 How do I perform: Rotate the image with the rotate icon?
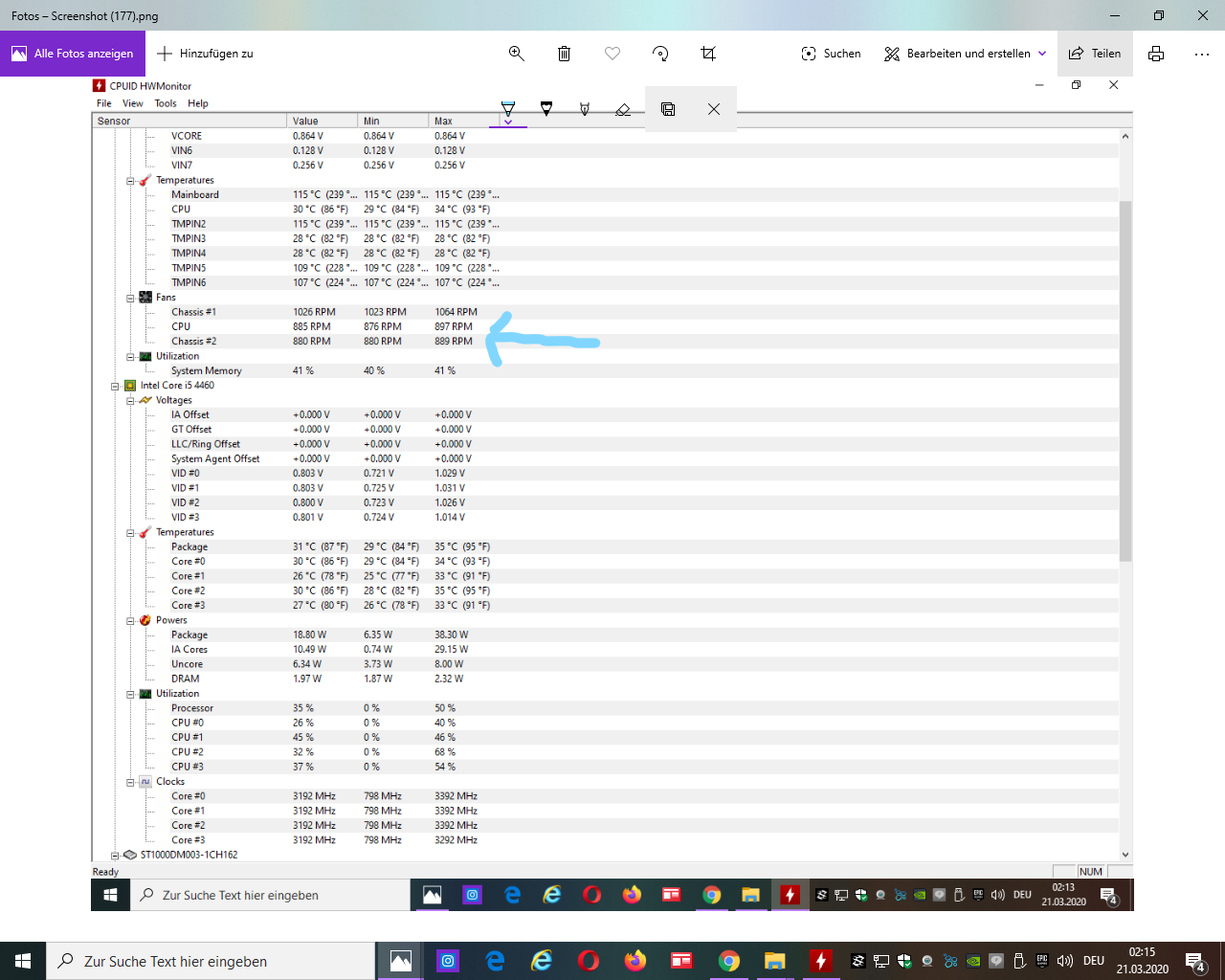660,54
